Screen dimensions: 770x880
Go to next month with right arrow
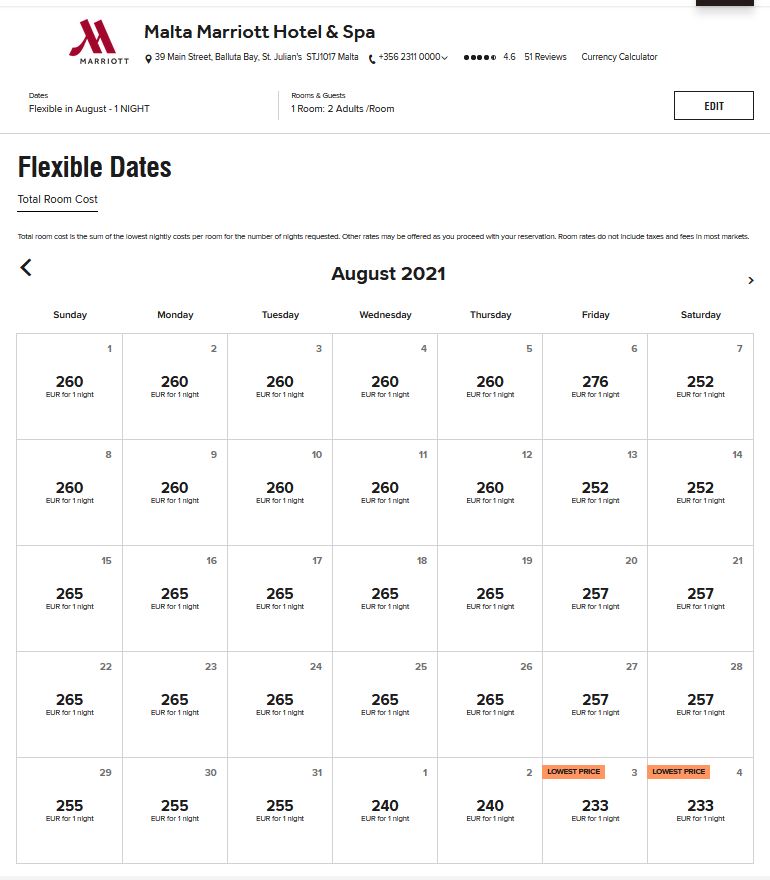coord(751,280)
